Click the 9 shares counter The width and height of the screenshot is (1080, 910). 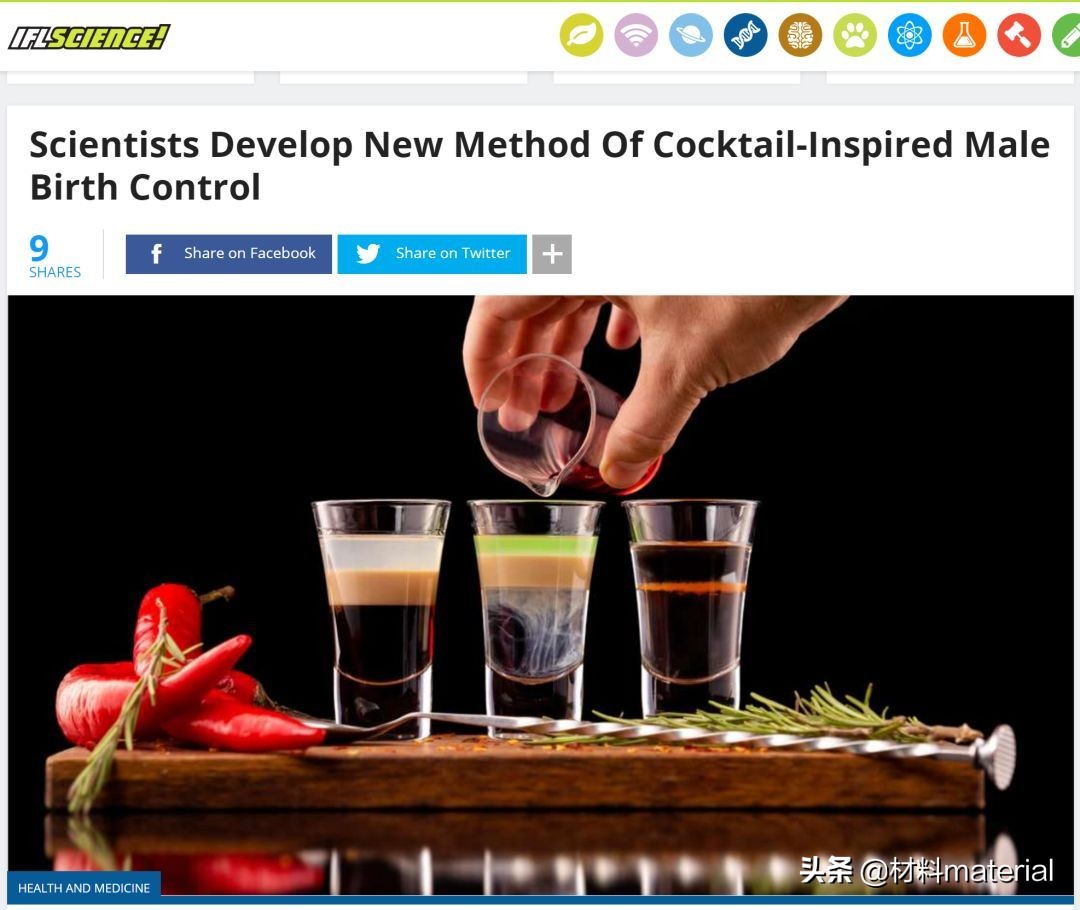[54, 256]
